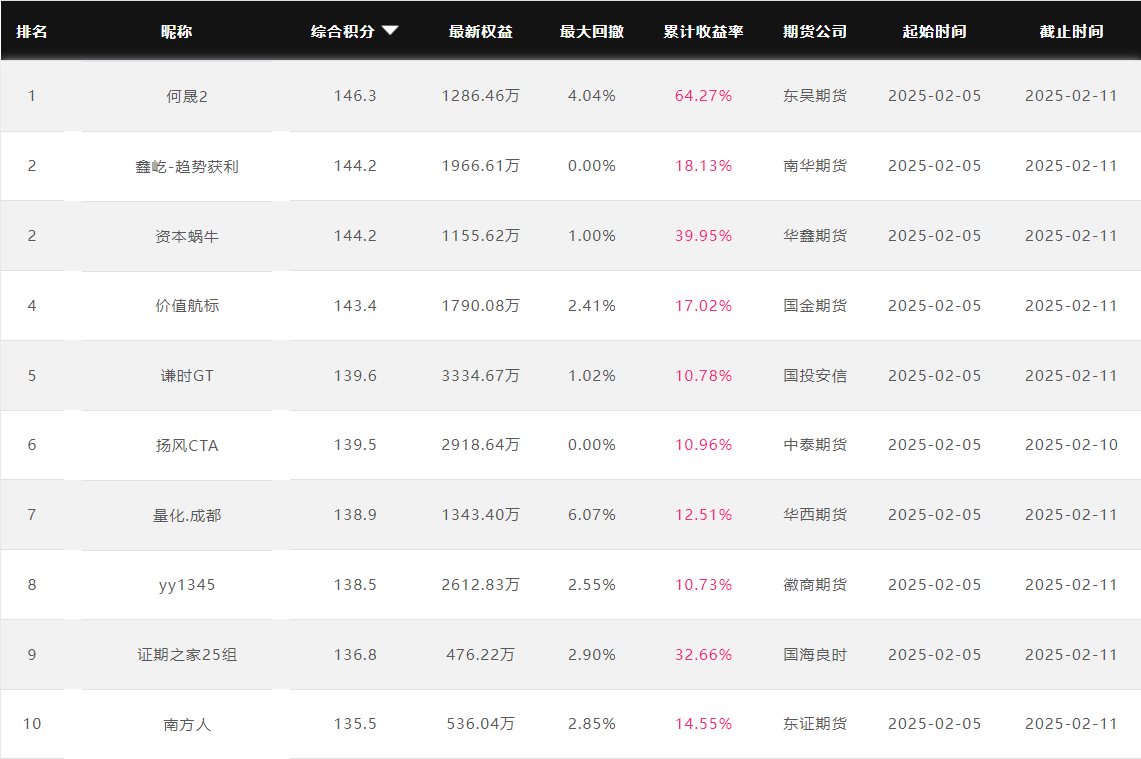Select futures company 徽商期货
The image size is (1141, 759).
[x=815, y=584]
